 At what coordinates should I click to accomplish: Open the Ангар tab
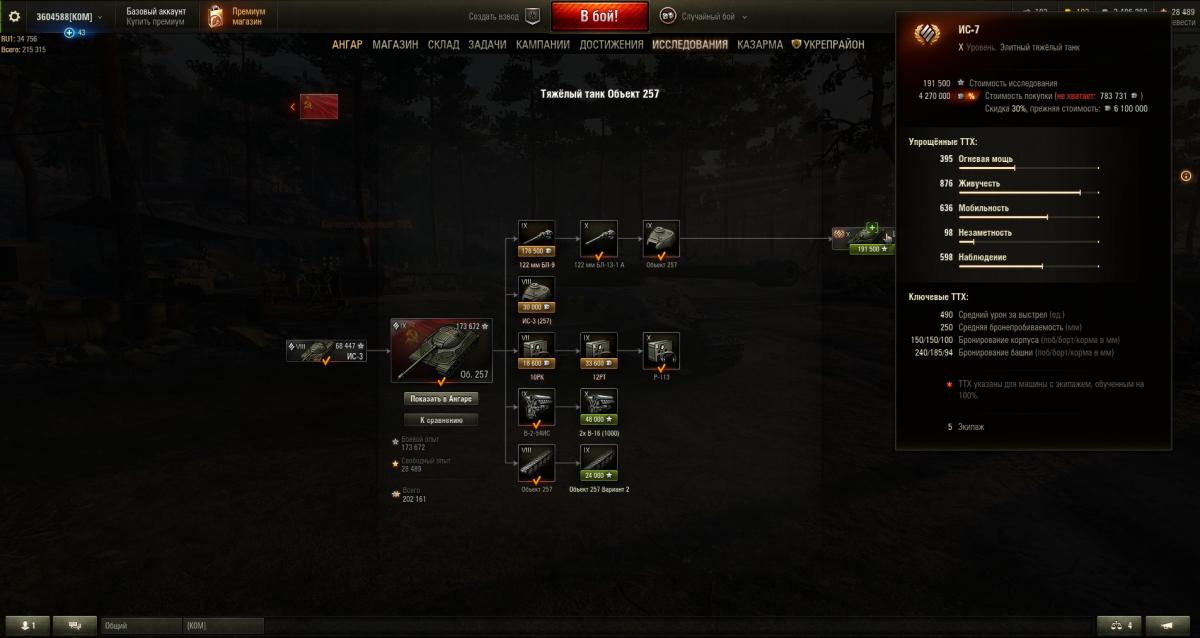pyautogui.click(x=347, y=45)
